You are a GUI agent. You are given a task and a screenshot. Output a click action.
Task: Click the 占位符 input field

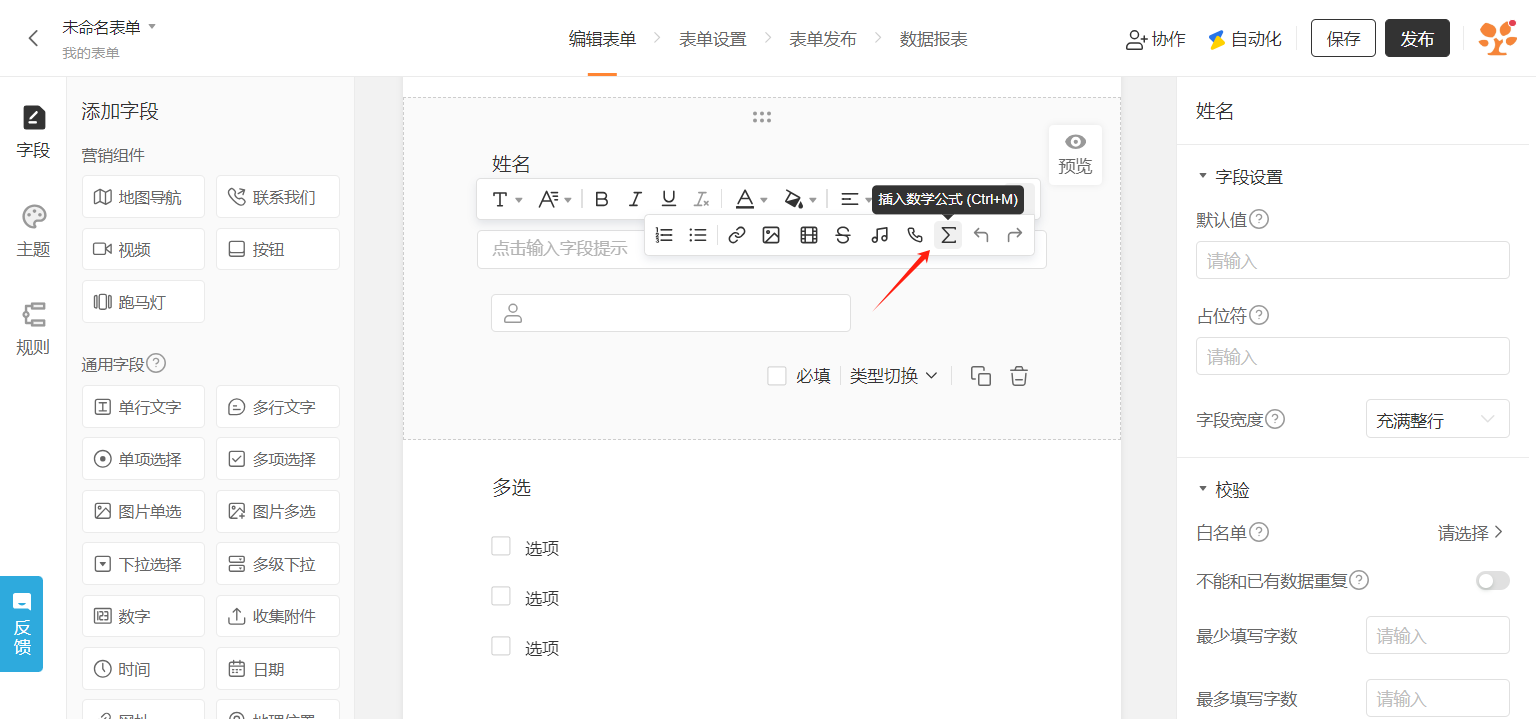click(x=1353, y=356)
